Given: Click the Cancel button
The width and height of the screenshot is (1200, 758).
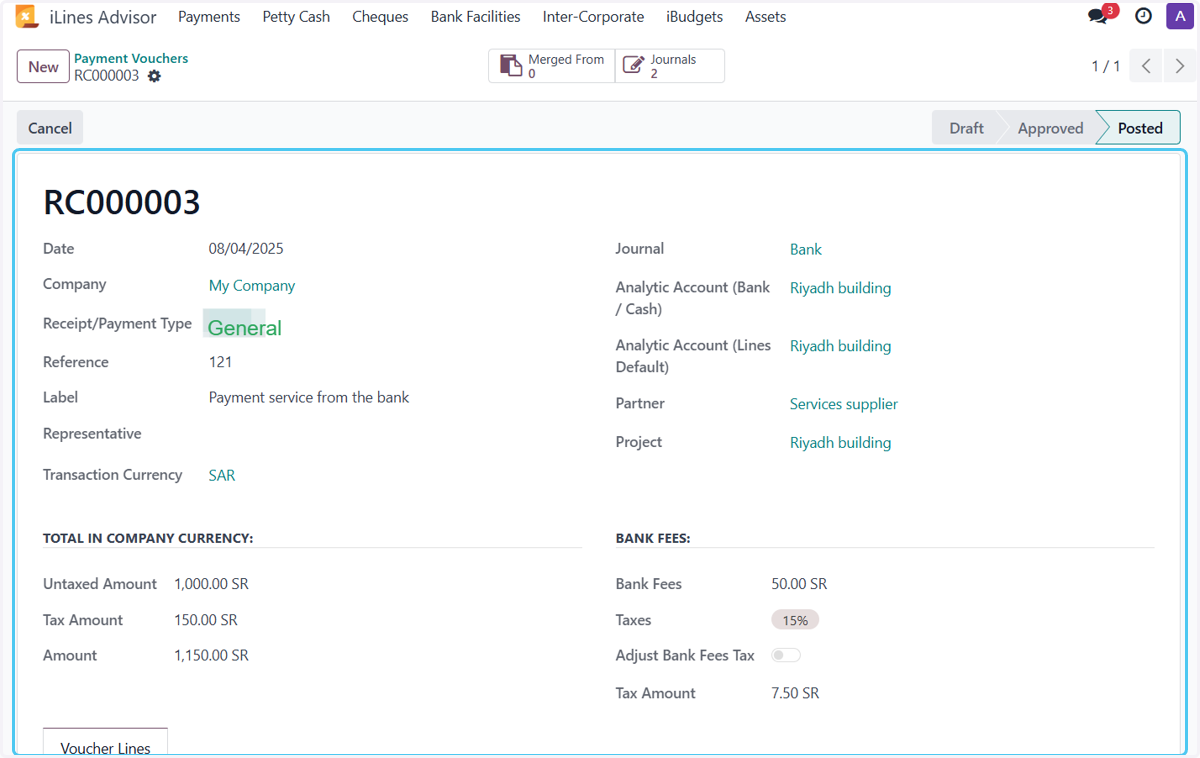Looking at the screenshot, I should (50, 128).
